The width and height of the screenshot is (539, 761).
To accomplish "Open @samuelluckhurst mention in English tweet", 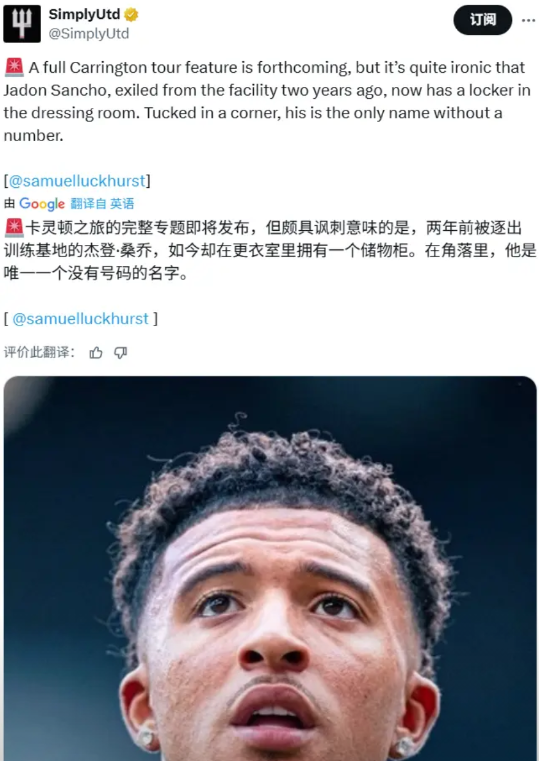I will (77, 181).
